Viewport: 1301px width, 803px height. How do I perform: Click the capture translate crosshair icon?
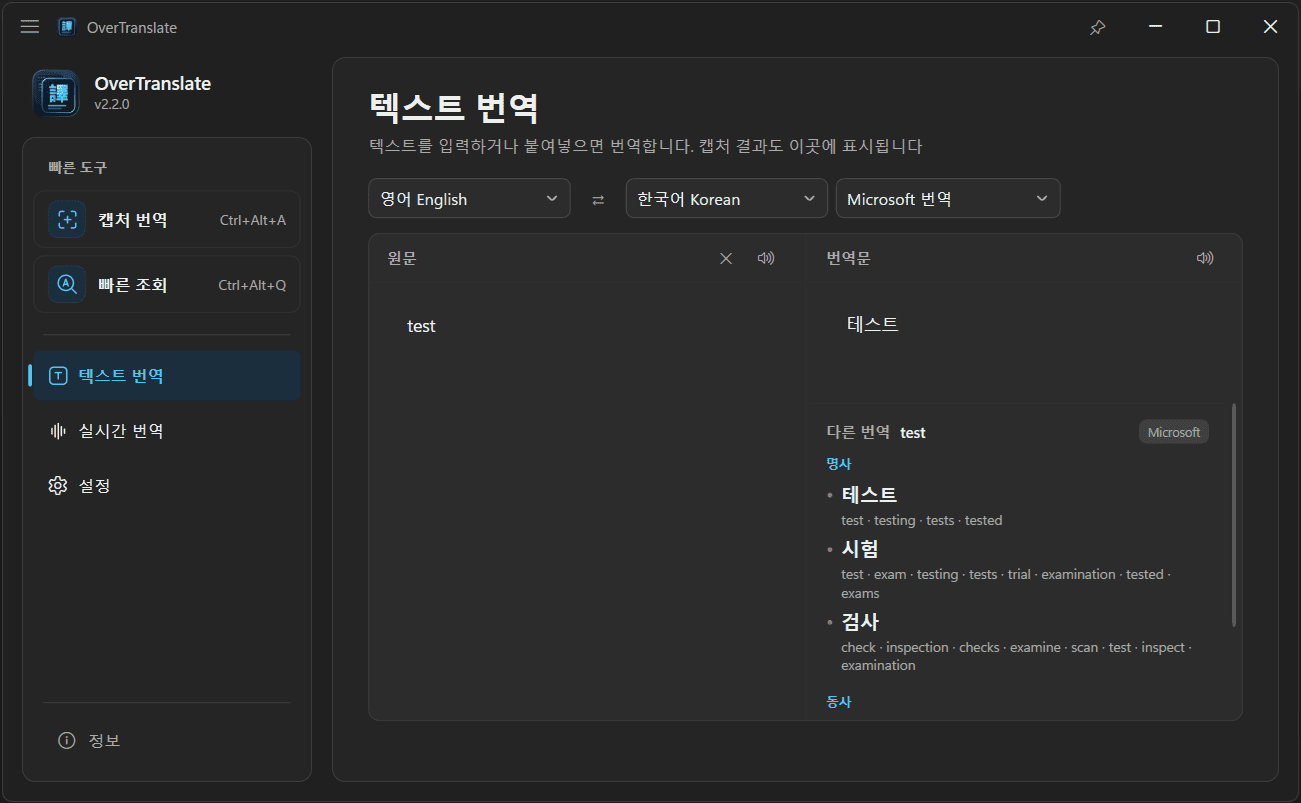tap(67, 220)
